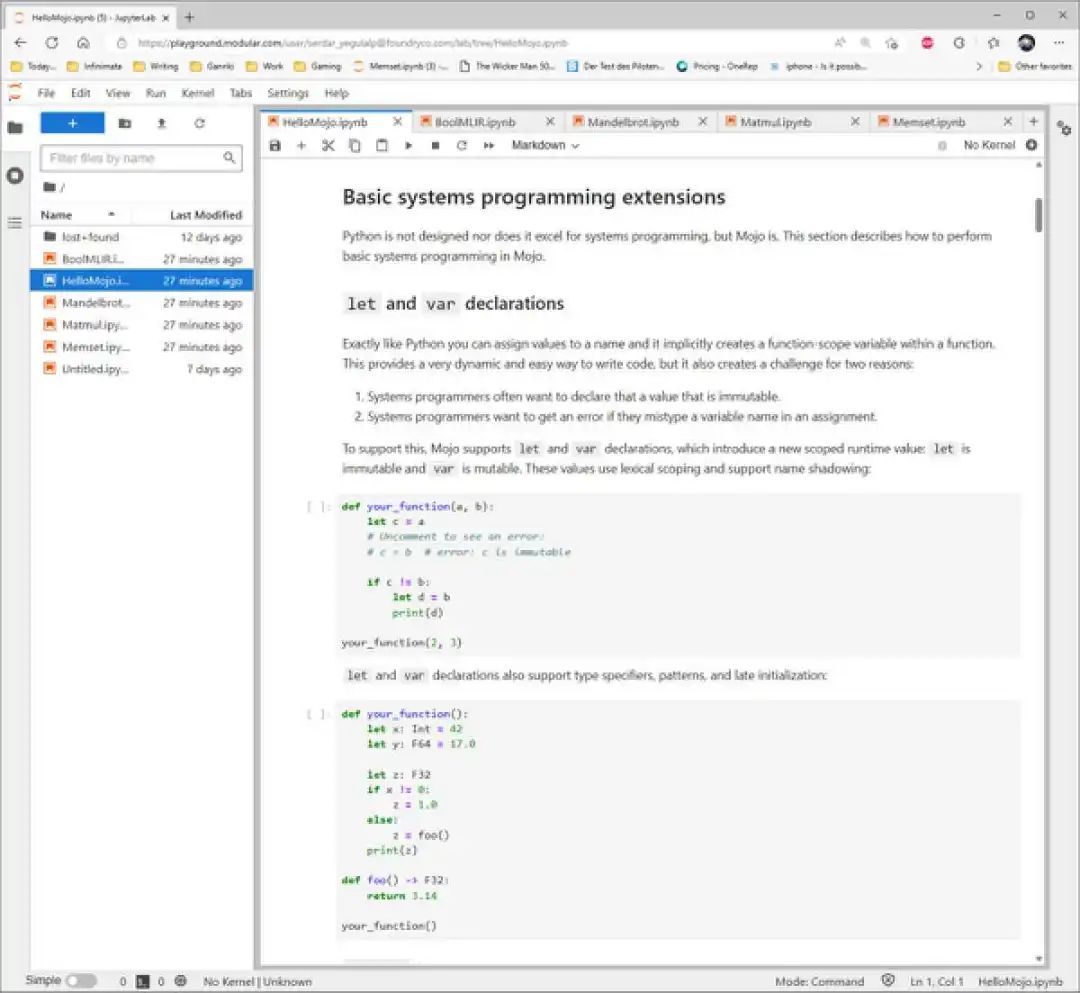The height and width of the screenshot is (993, 1080).
Task: Interrupt the kernel with stop icon
Action: (x=435, y=145)
